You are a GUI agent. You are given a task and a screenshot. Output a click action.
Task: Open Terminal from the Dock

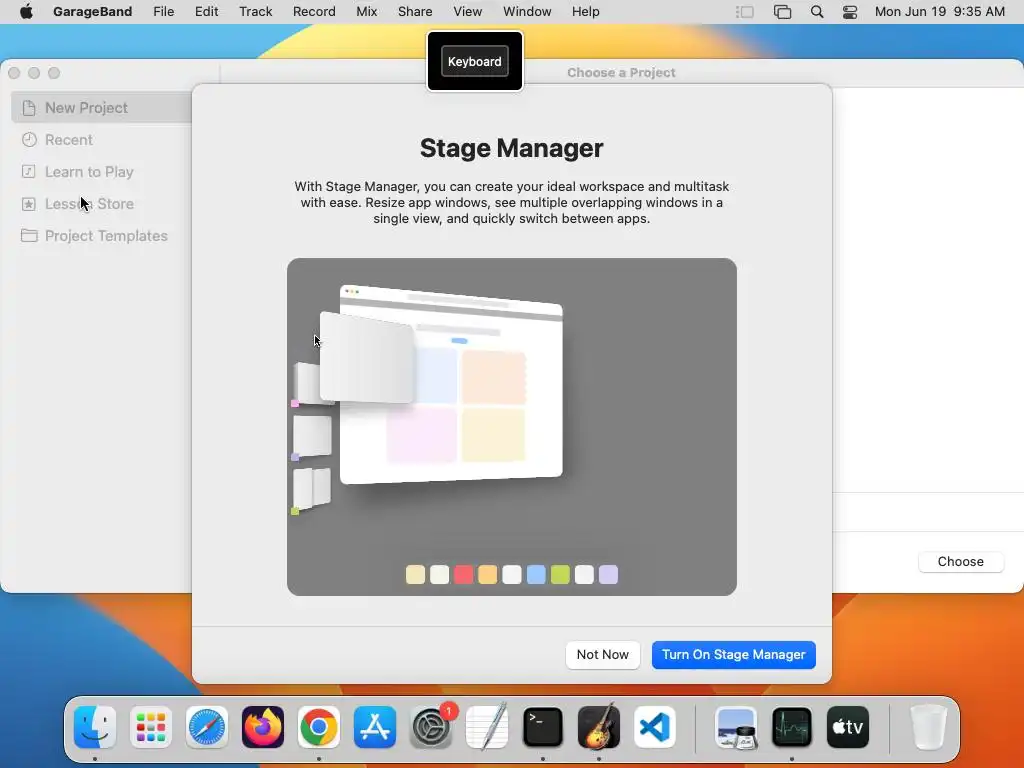(543, 727)
